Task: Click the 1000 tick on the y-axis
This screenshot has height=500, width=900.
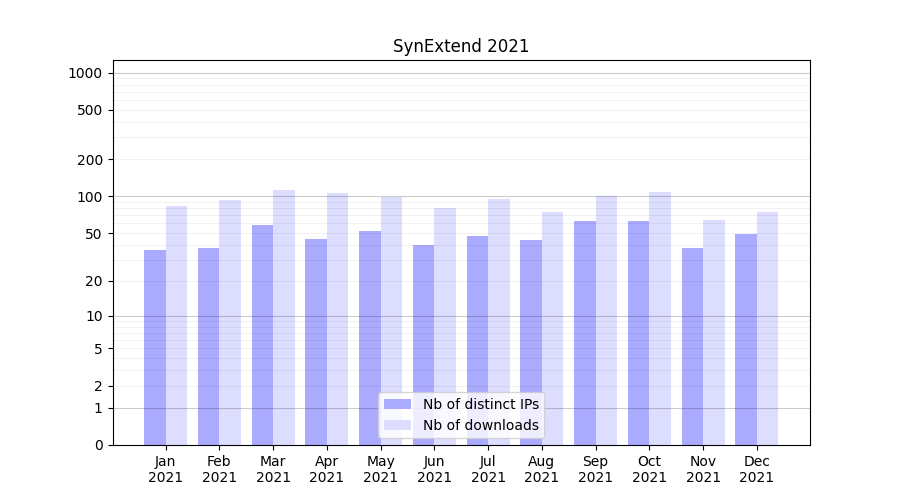Action: click(85, 73)
